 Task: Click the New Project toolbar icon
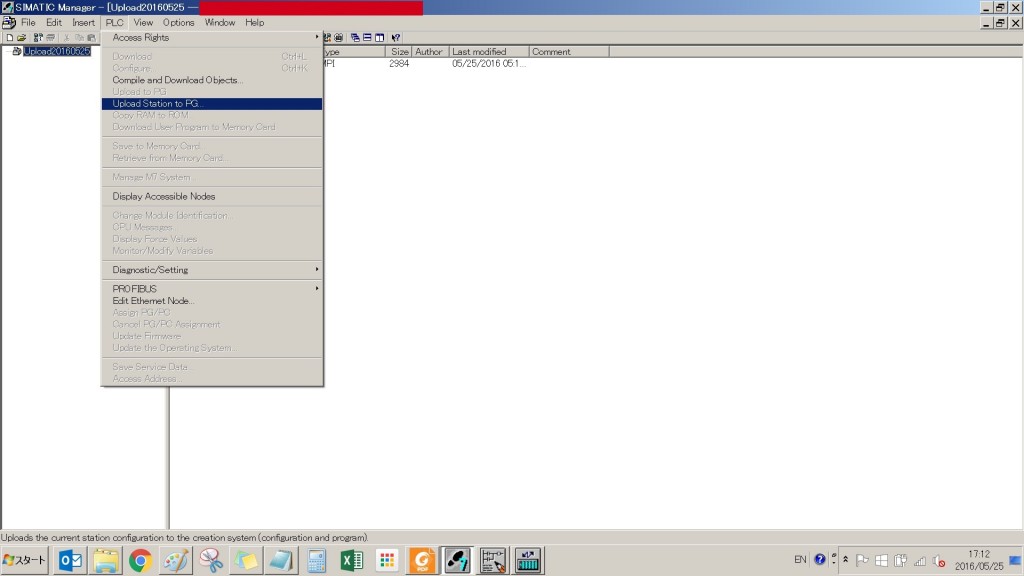pyautogui.click(x=10, y=38)
